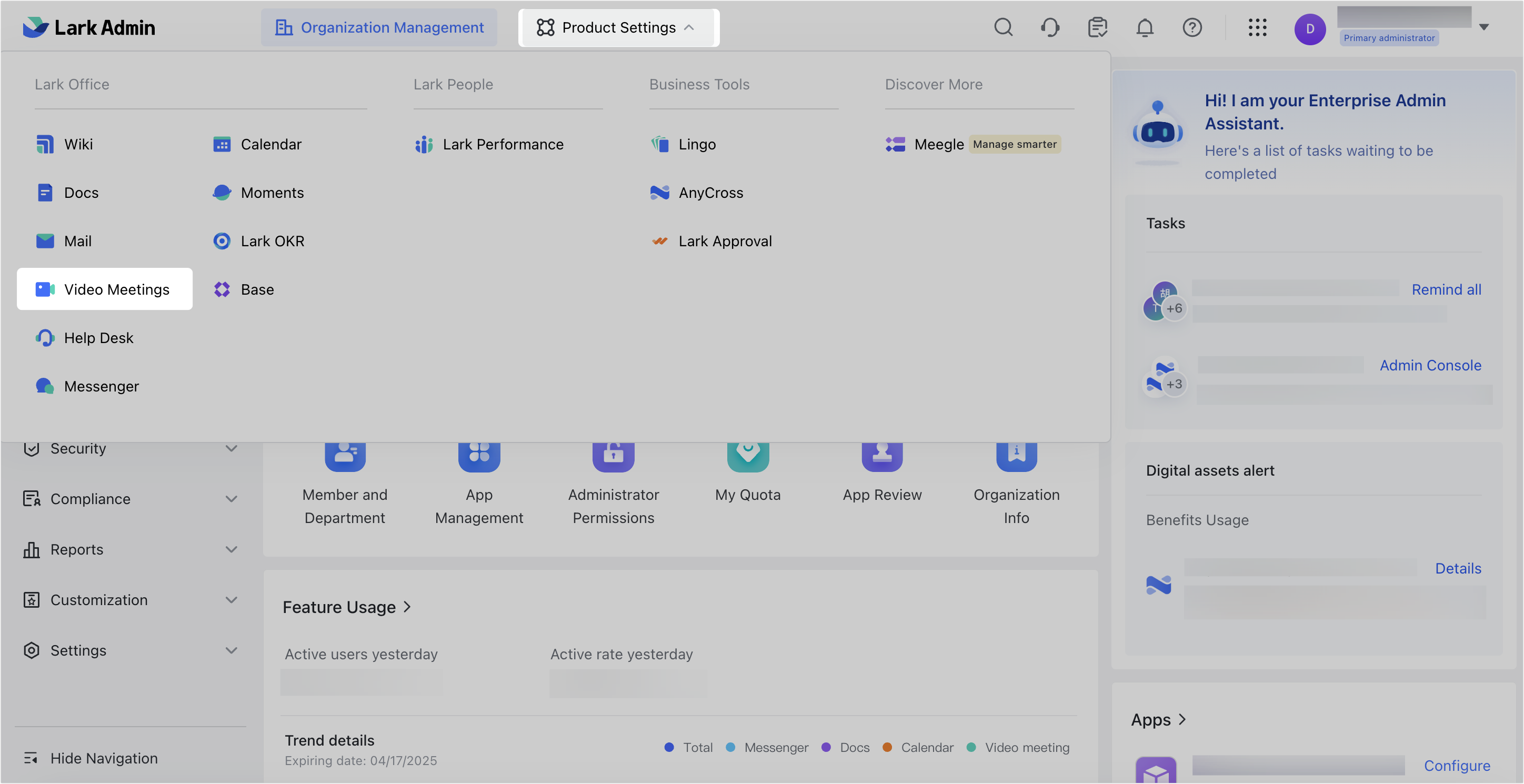The image size is (1524, 784).
Task: Click the Remind all link
Action: coord(1446,289)
